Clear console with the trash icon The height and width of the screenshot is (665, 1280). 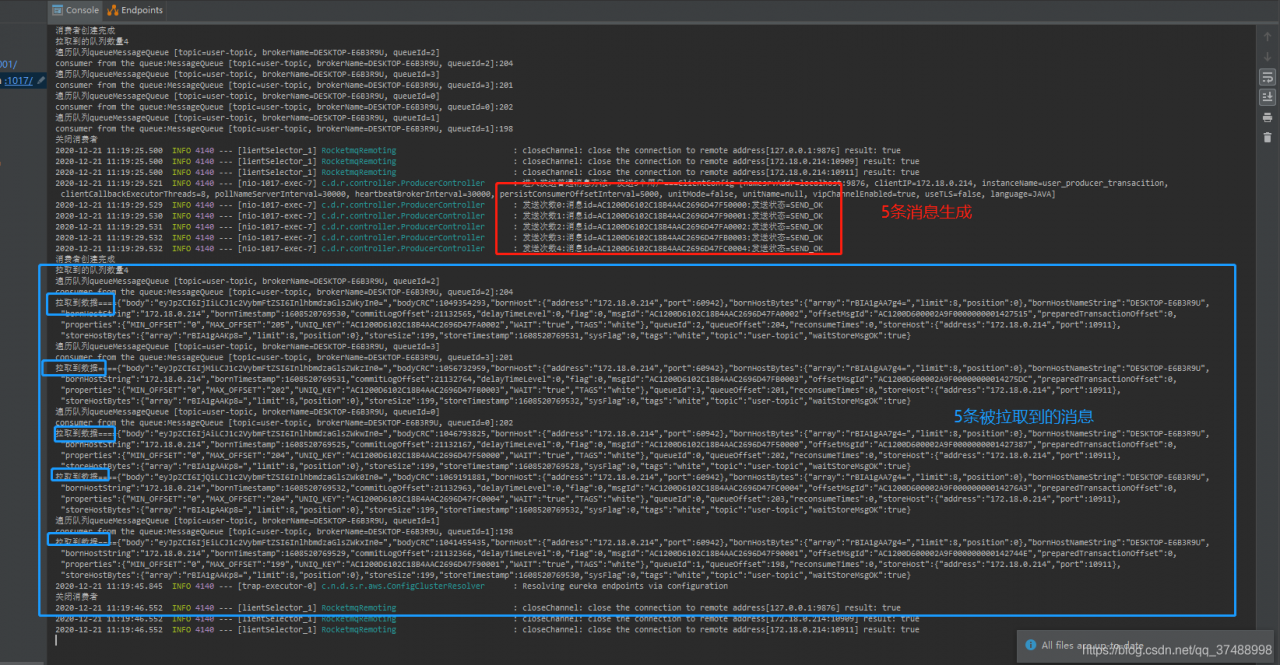pos(1267,137)
